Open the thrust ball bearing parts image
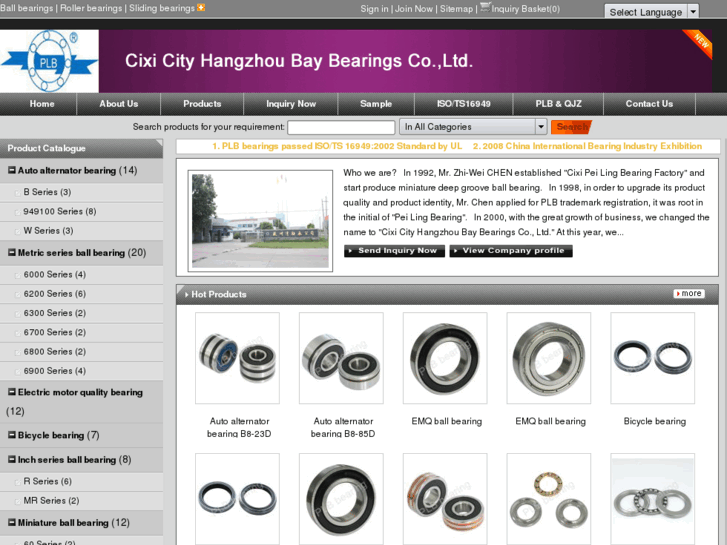 point(549,499)
